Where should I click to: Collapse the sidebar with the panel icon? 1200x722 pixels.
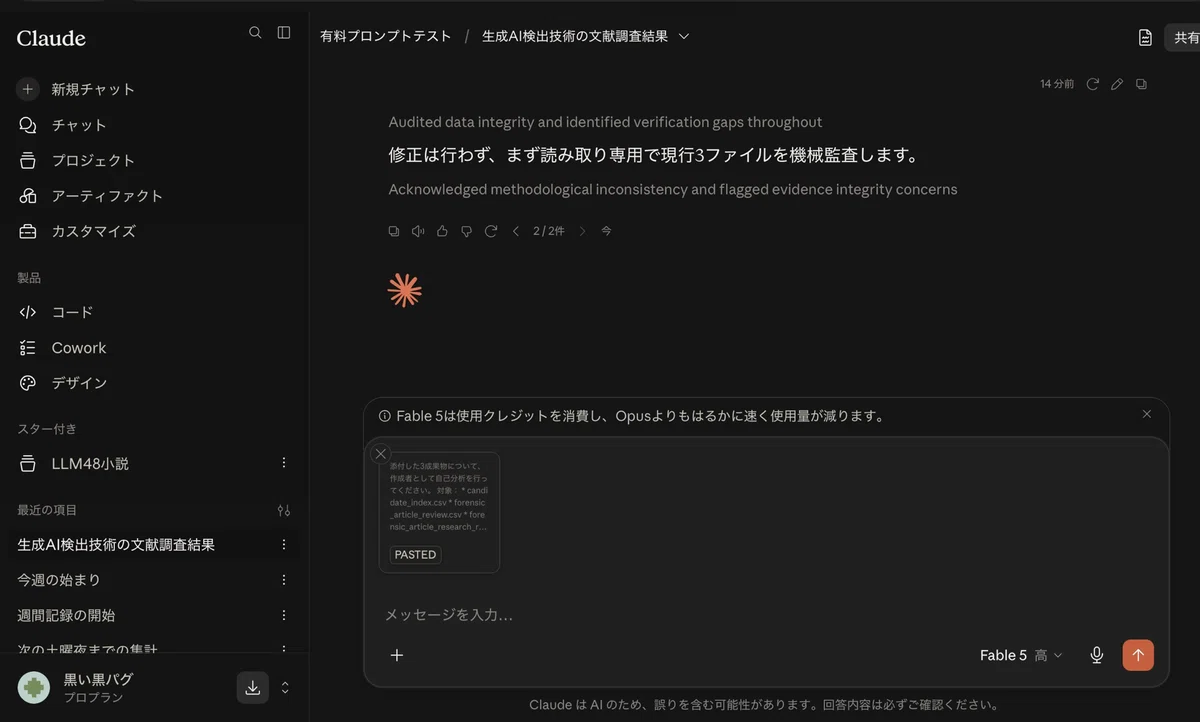(x=284, y=33)
